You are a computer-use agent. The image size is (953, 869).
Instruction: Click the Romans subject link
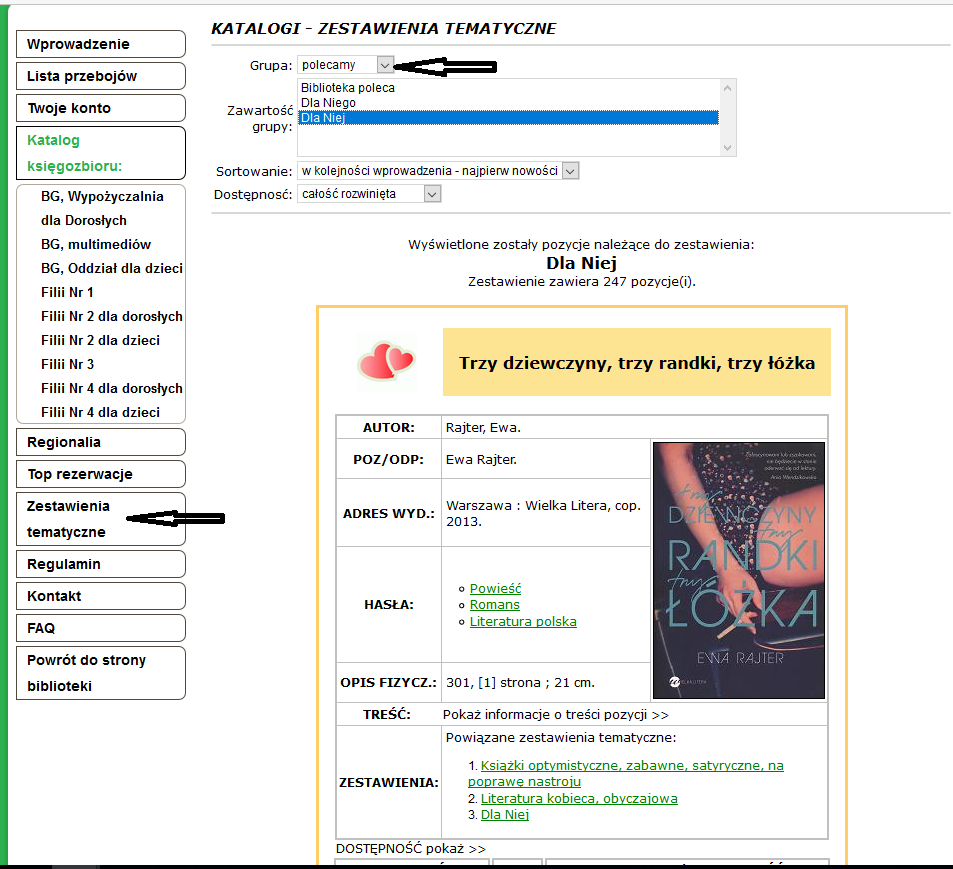pos(494,605)
